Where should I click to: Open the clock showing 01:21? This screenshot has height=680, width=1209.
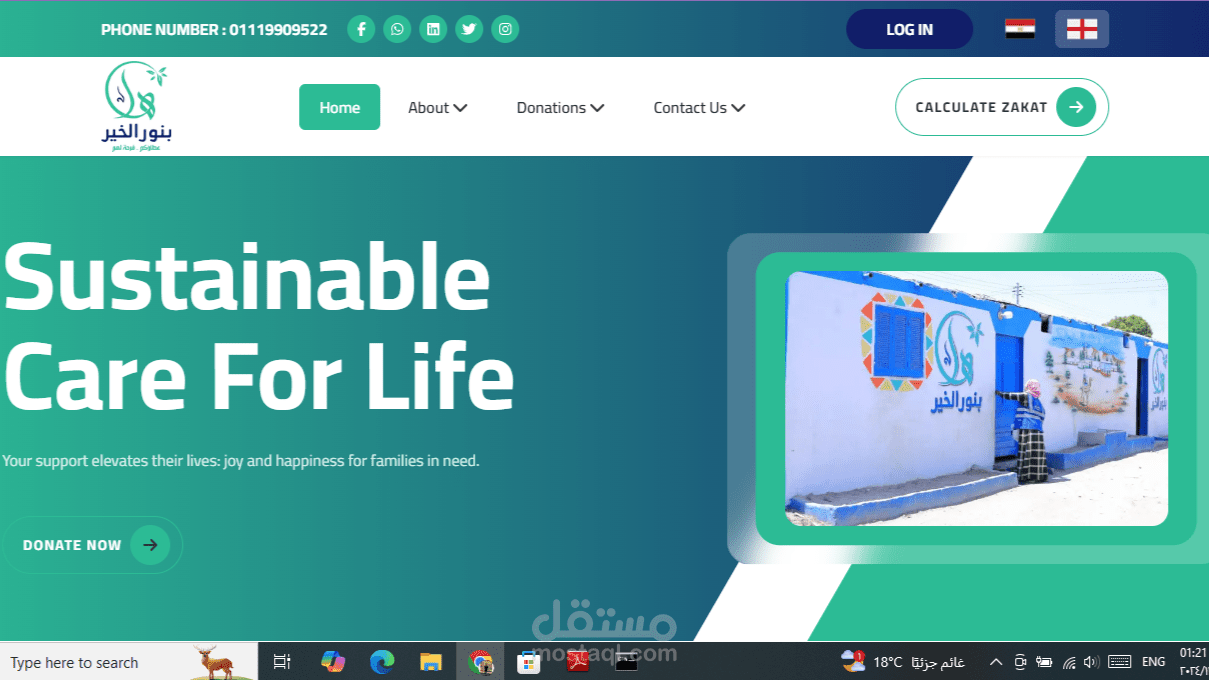click(x=1193, y=661)
